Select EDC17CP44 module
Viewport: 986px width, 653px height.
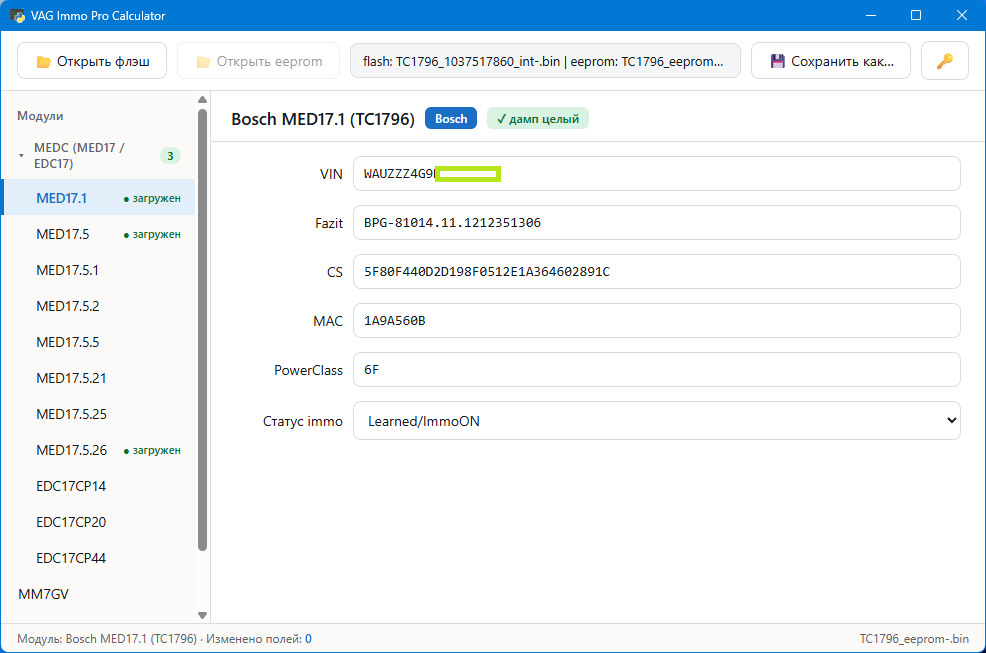click(97, 558)
